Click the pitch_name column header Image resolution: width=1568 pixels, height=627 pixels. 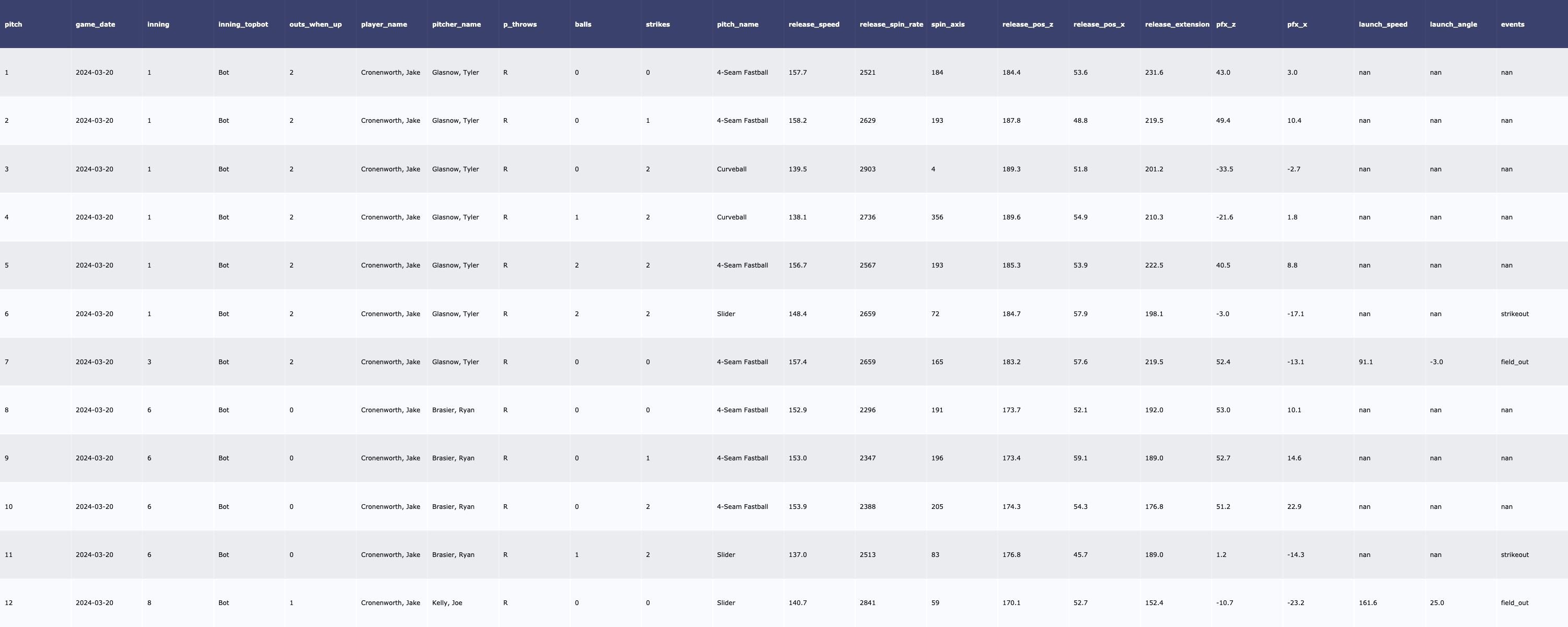pyautogui.click(x=737, y=25)
